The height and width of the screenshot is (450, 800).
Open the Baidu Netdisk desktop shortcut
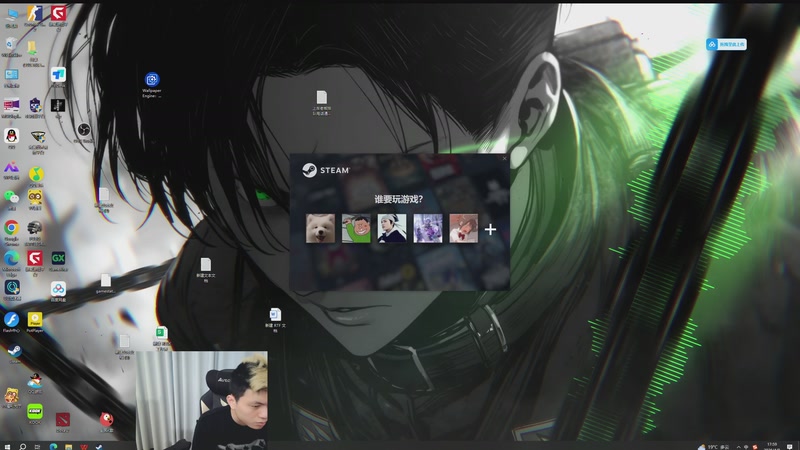click(58, 291)
